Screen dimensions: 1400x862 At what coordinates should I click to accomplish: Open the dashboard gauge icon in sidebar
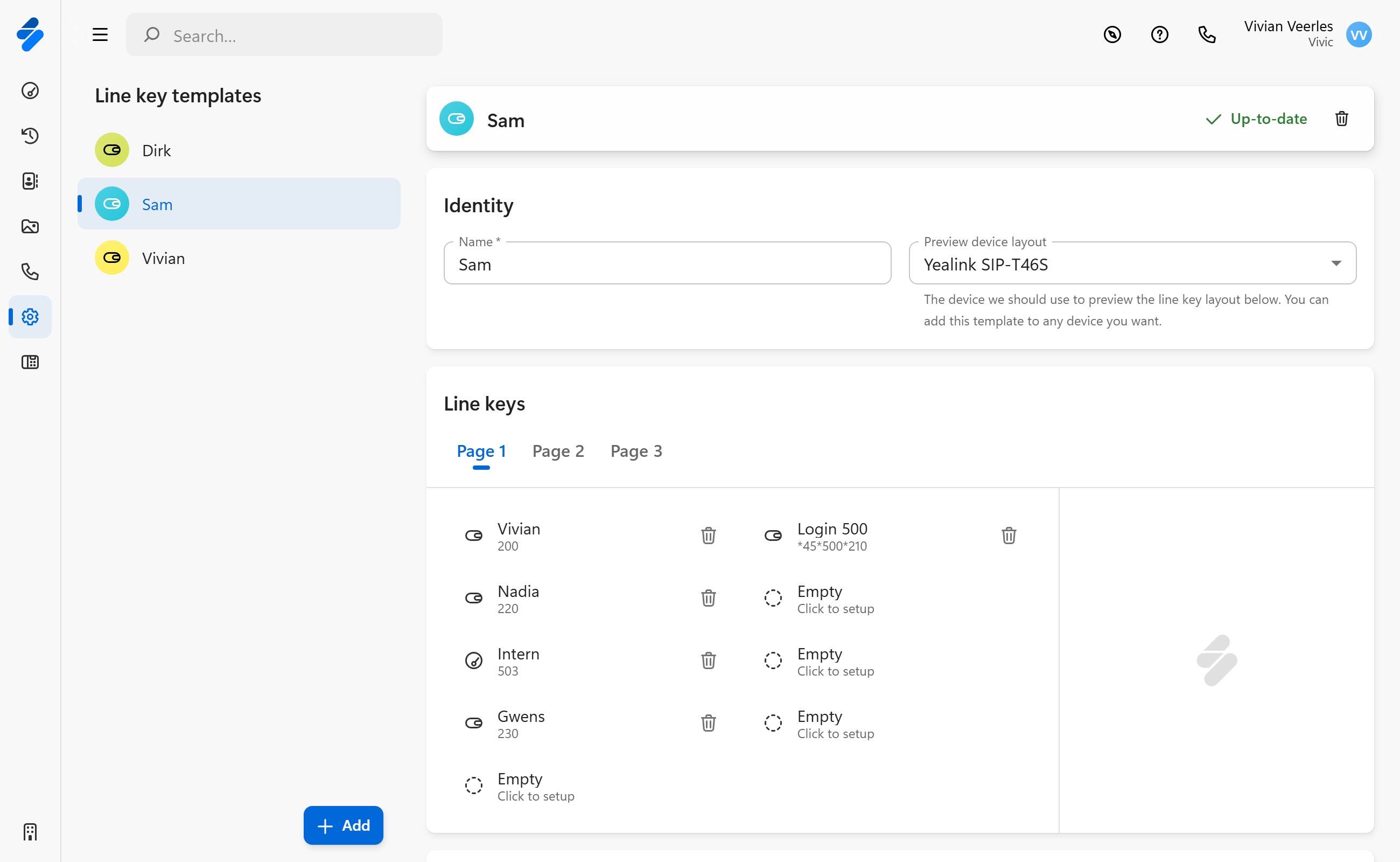tap(30, 91)
